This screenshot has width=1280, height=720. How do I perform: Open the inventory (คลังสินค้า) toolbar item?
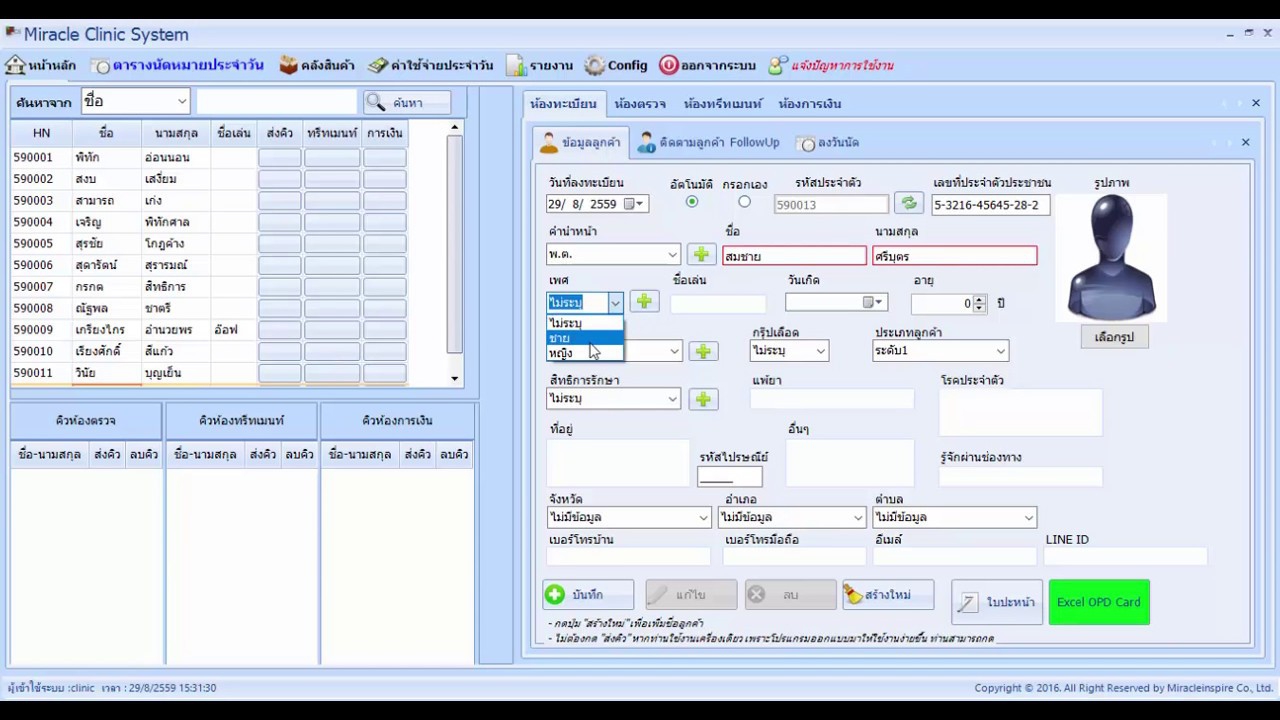click(317, 65)
